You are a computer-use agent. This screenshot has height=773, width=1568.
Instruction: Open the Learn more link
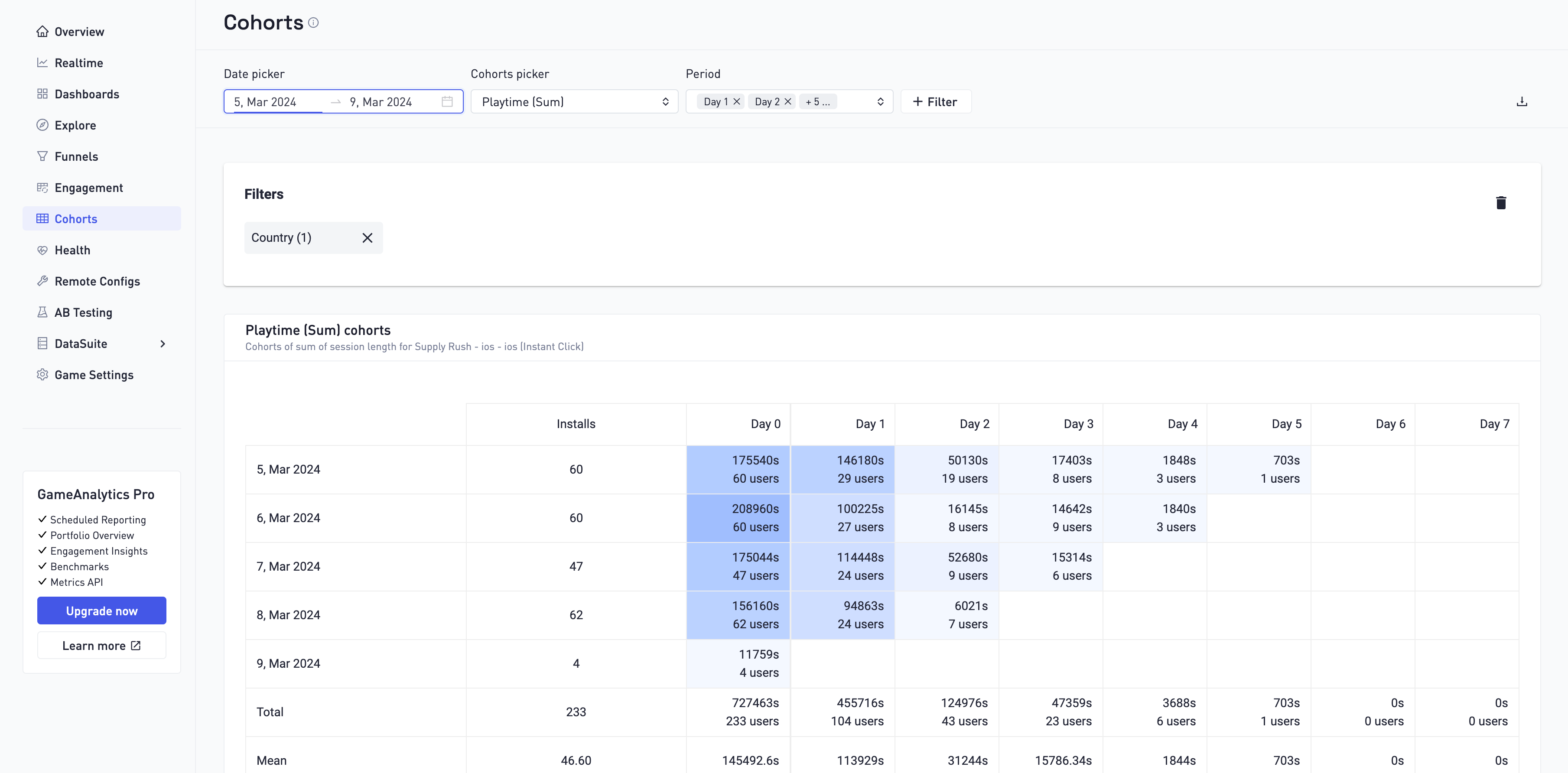[102, 645]
